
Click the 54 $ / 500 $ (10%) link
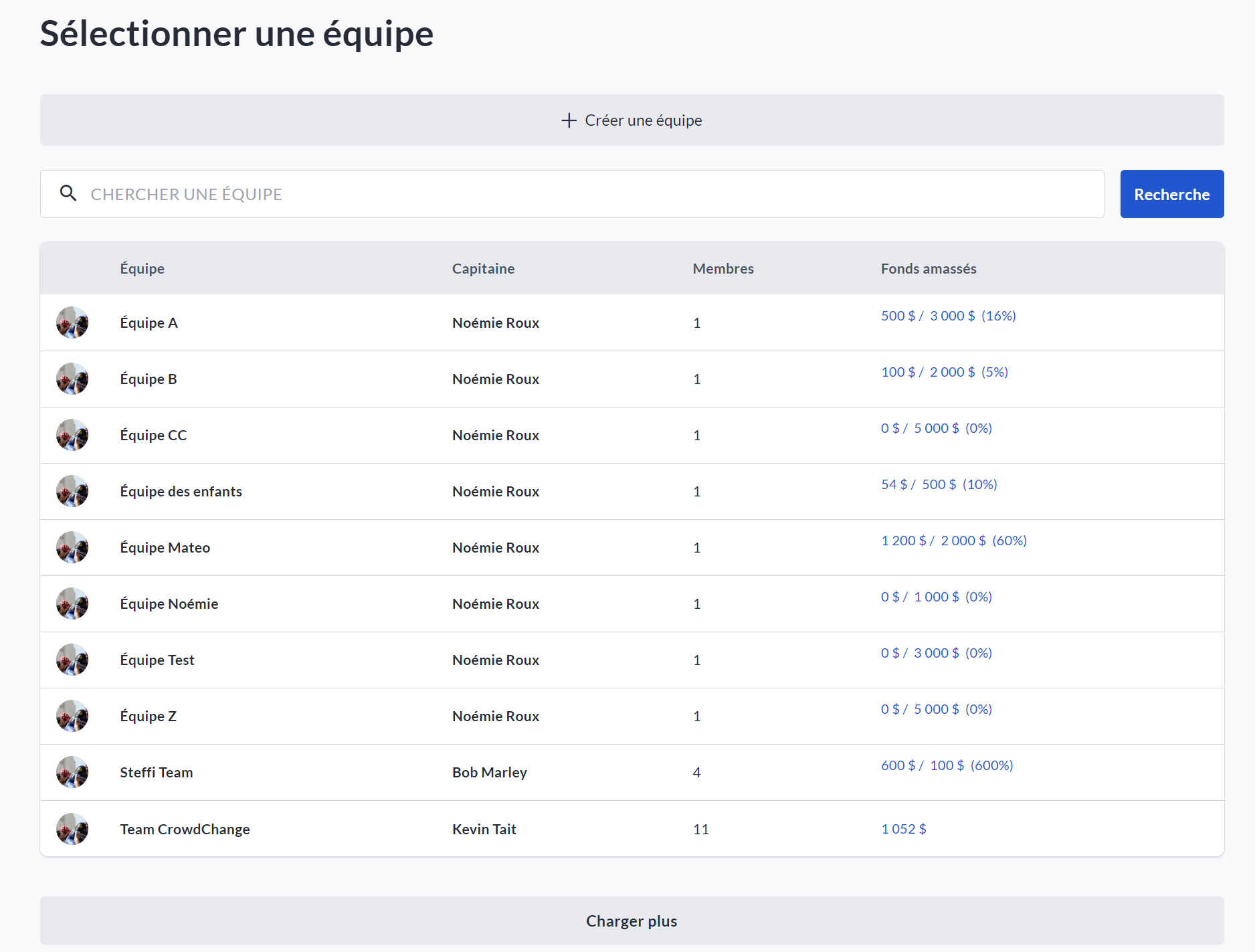click(939, 484)
